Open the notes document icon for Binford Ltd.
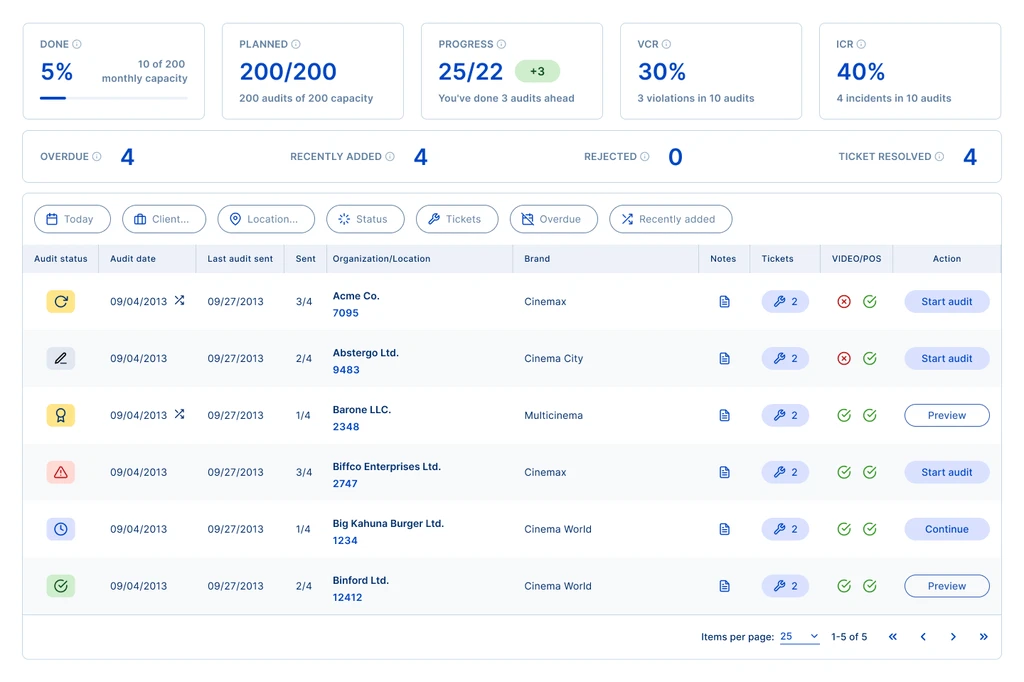The image size is (1024, 682). [x=724, y=585]
